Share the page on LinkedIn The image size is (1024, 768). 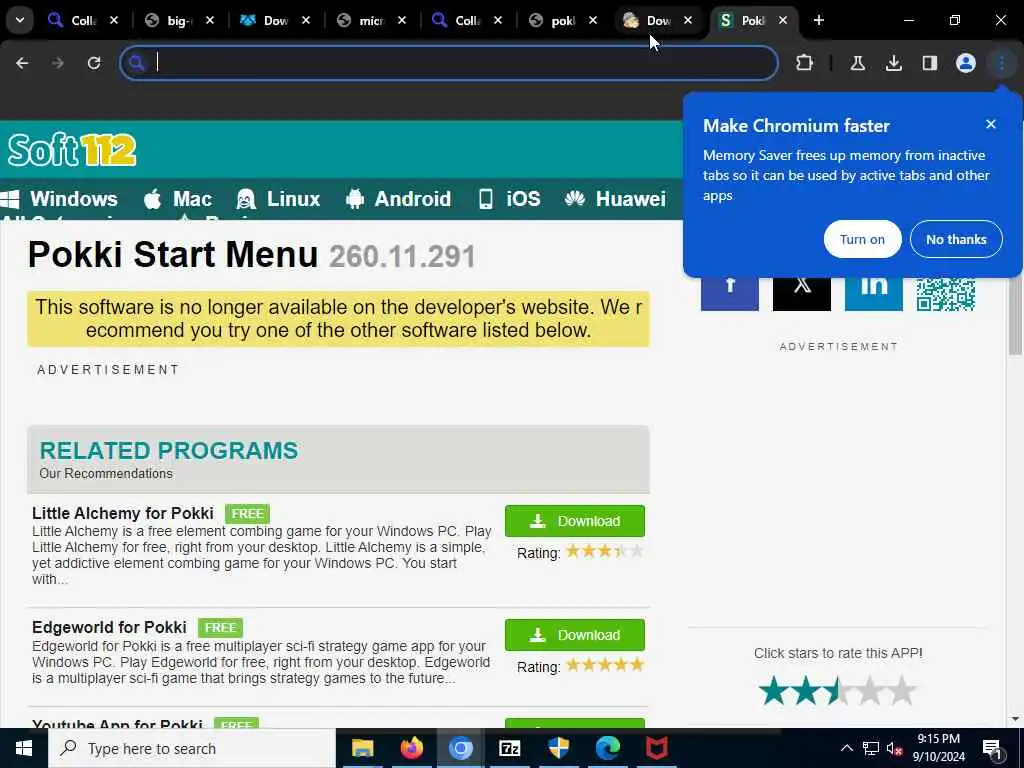(874, 293)
